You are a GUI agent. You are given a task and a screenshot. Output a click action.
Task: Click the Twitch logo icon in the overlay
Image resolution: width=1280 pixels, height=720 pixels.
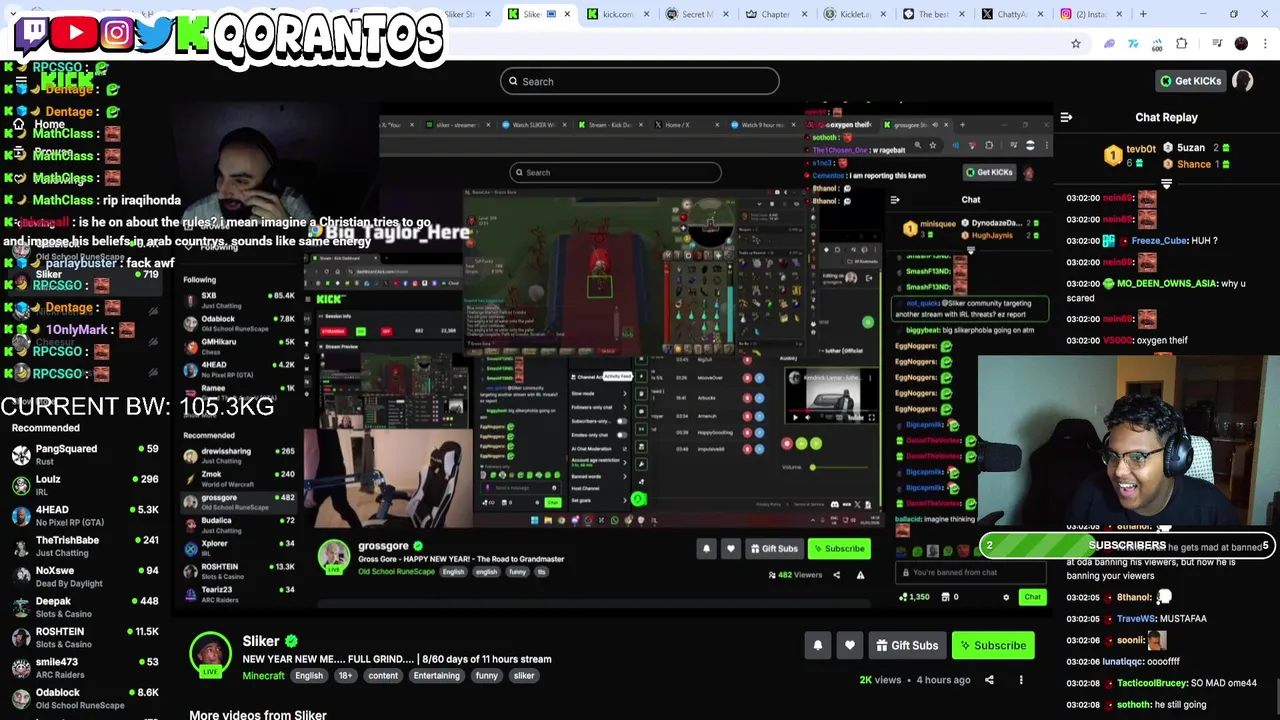tap(32, 33)
